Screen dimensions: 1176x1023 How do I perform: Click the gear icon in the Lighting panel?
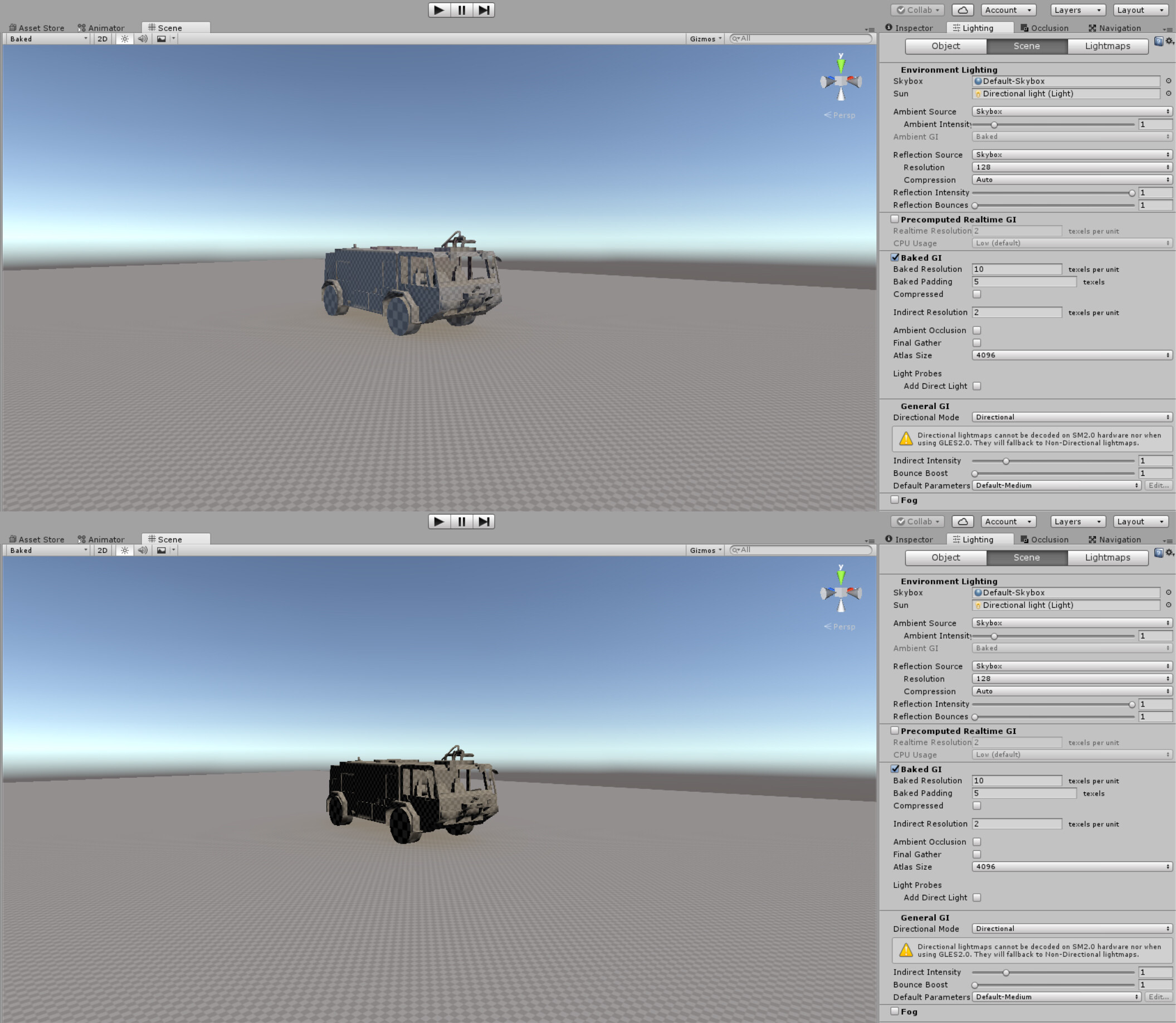pos(1169,41)
